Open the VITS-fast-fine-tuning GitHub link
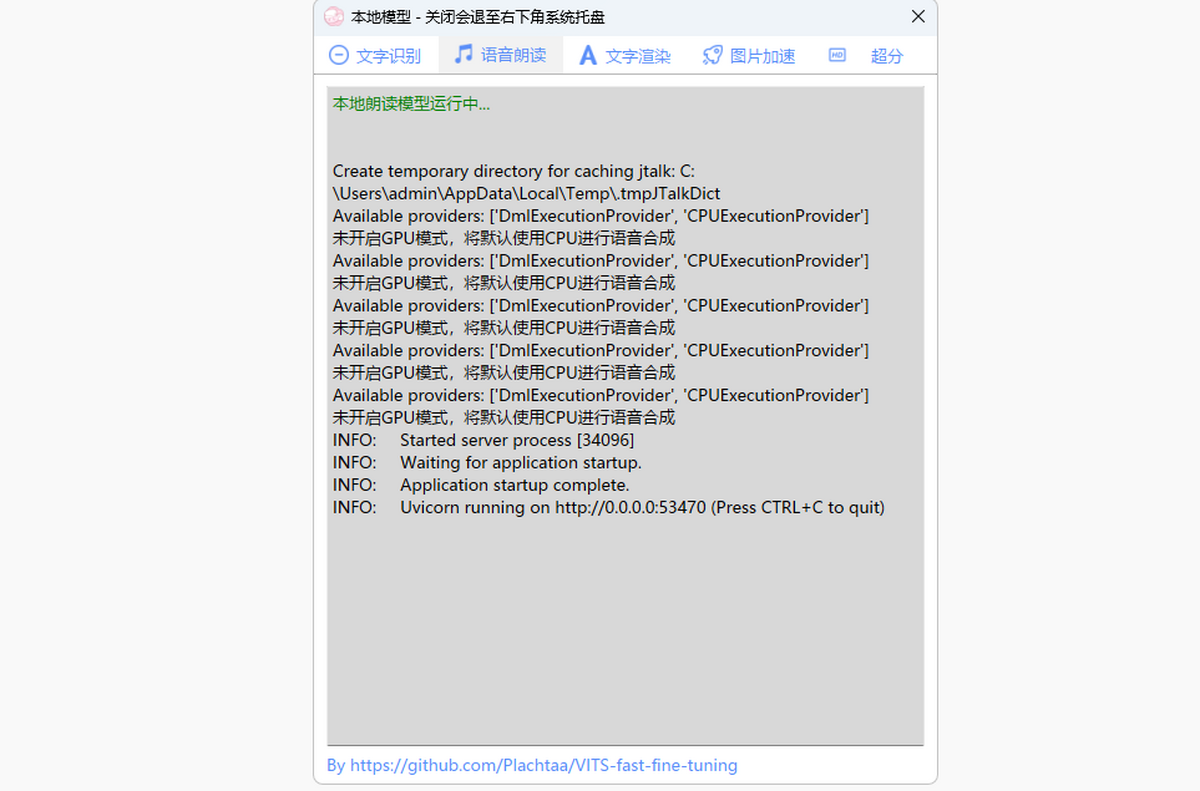Screen dimensions: 1200x791 click(x=532, y=765)
